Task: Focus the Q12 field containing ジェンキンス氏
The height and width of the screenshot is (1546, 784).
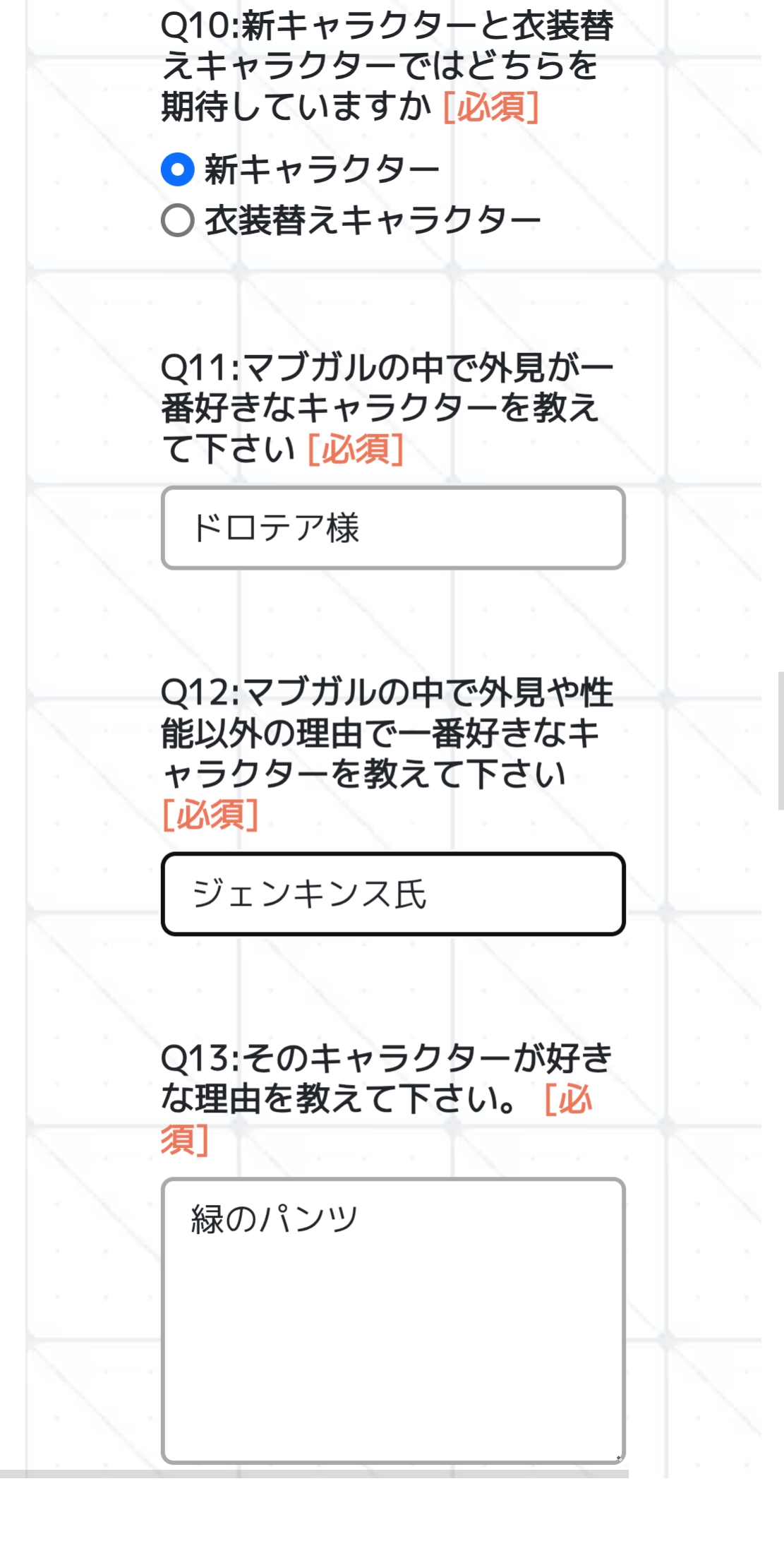Action: pos(393,894)
